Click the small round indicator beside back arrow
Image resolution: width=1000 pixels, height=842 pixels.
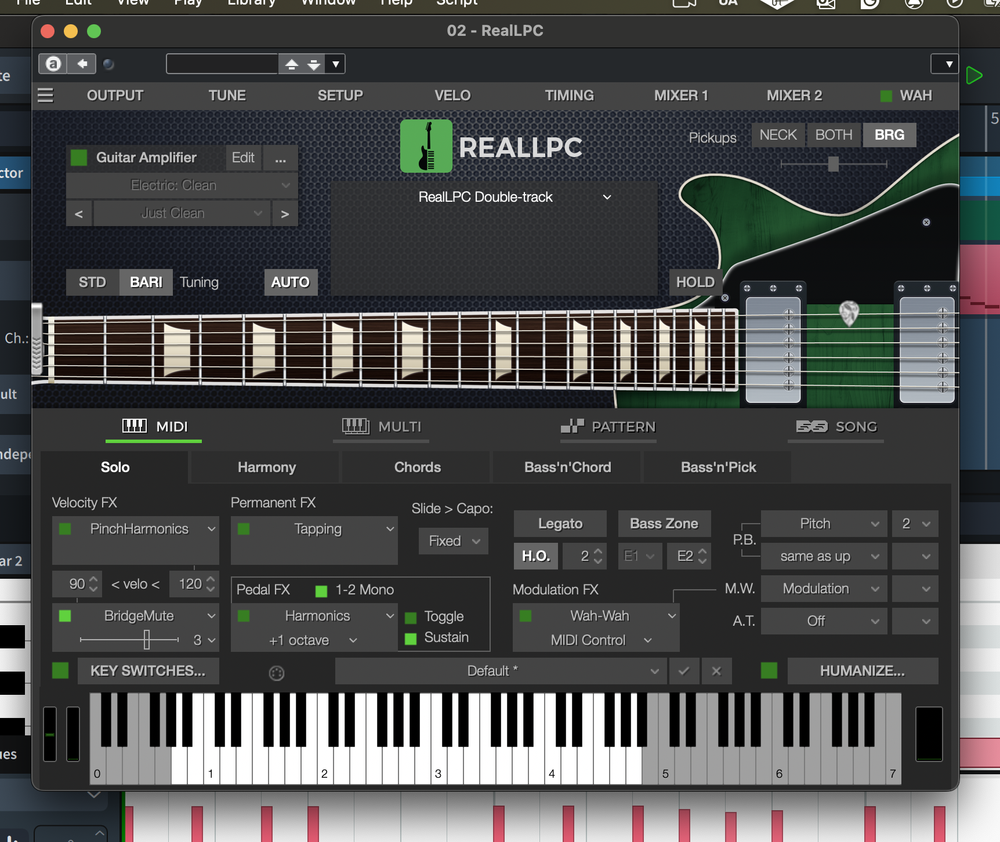click(x=108, y=64)
